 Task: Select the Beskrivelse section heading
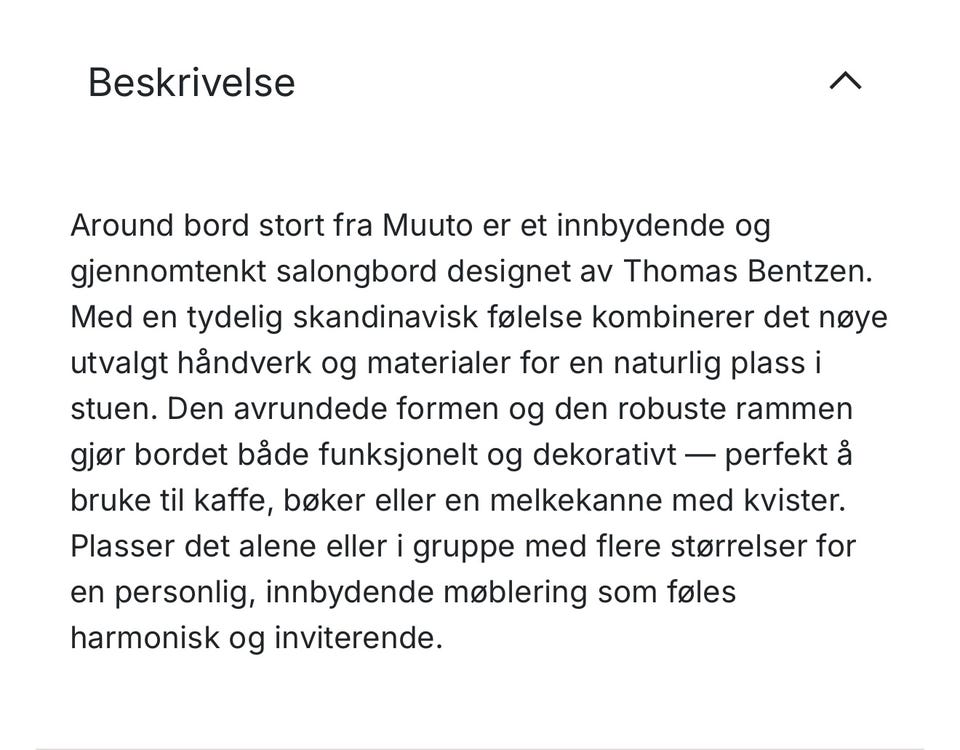(x=190, y=83)
